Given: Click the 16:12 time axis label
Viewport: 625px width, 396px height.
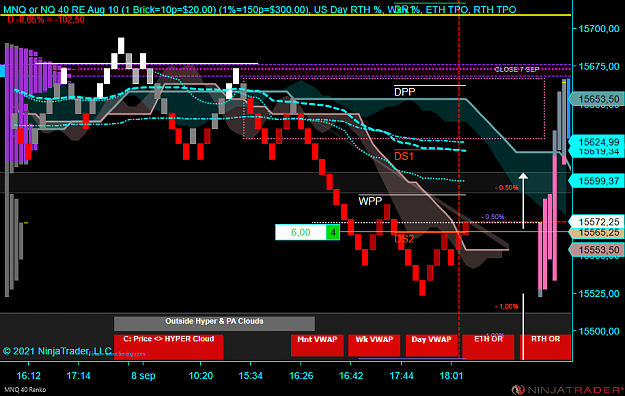Looking at the screenshot, I should [28, 376].
